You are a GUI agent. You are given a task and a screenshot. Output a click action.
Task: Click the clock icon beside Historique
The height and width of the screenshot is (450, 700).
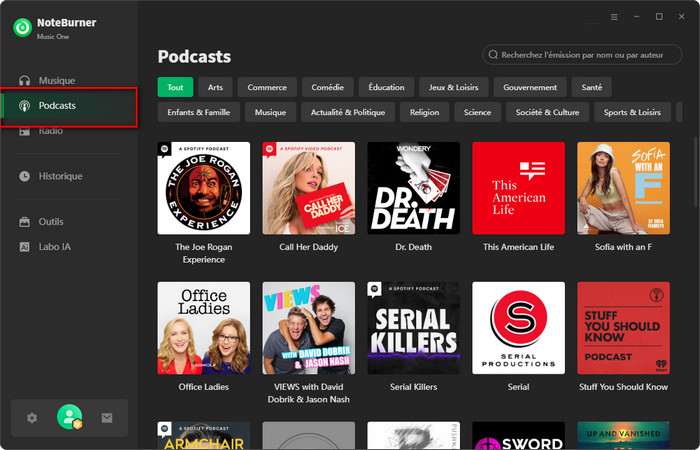(x=24, y=176)
